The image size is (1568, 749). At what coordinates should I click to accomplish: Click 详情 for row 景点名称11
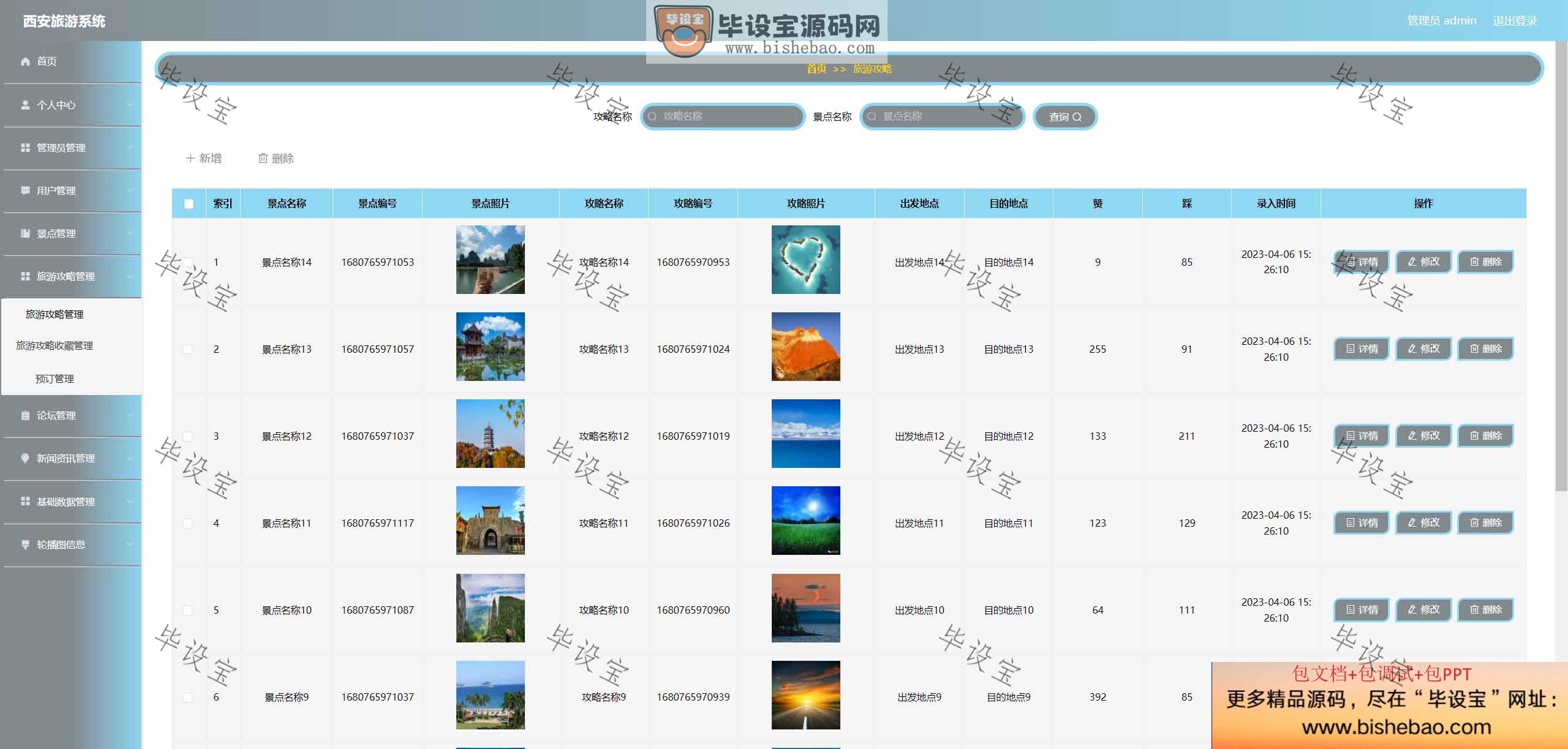coord(1362,523)
